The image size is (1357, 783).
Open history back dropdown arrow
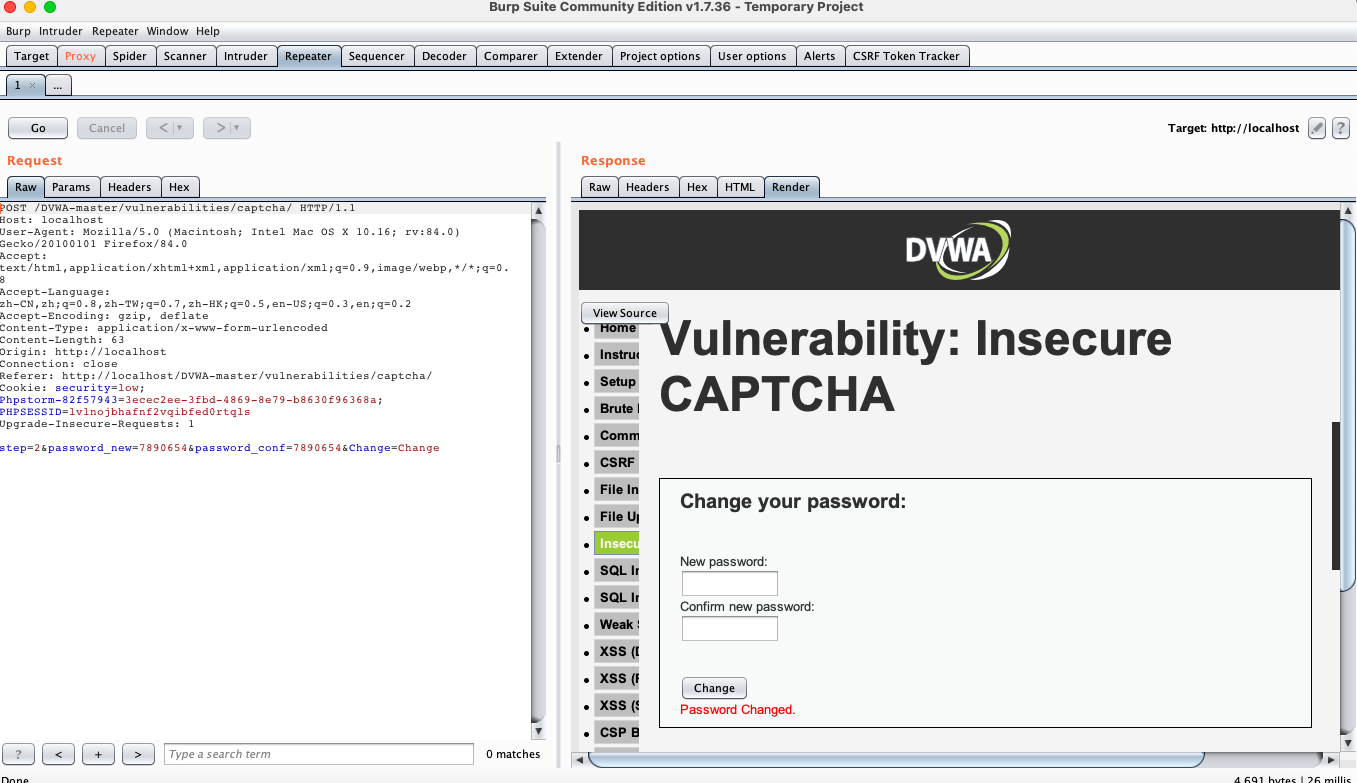point(179,128)
